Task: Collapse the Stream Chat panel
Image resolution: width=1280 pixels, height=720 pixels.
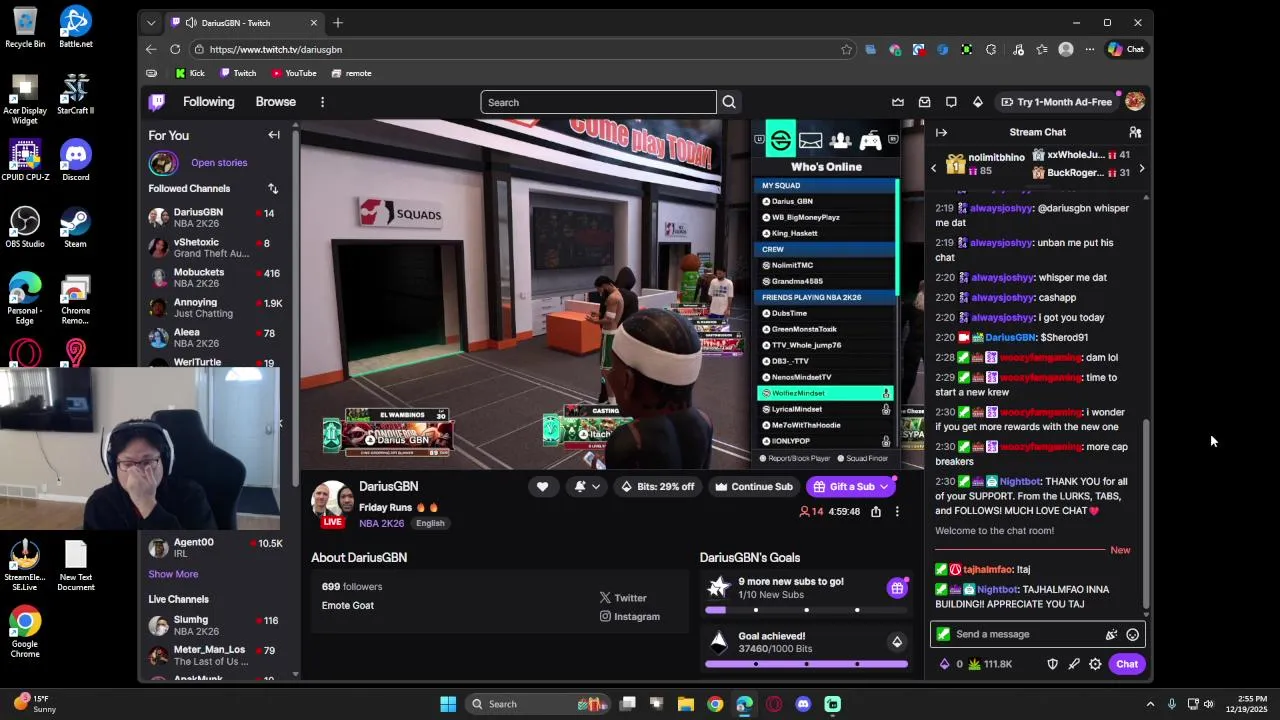Action: (941, 132)
